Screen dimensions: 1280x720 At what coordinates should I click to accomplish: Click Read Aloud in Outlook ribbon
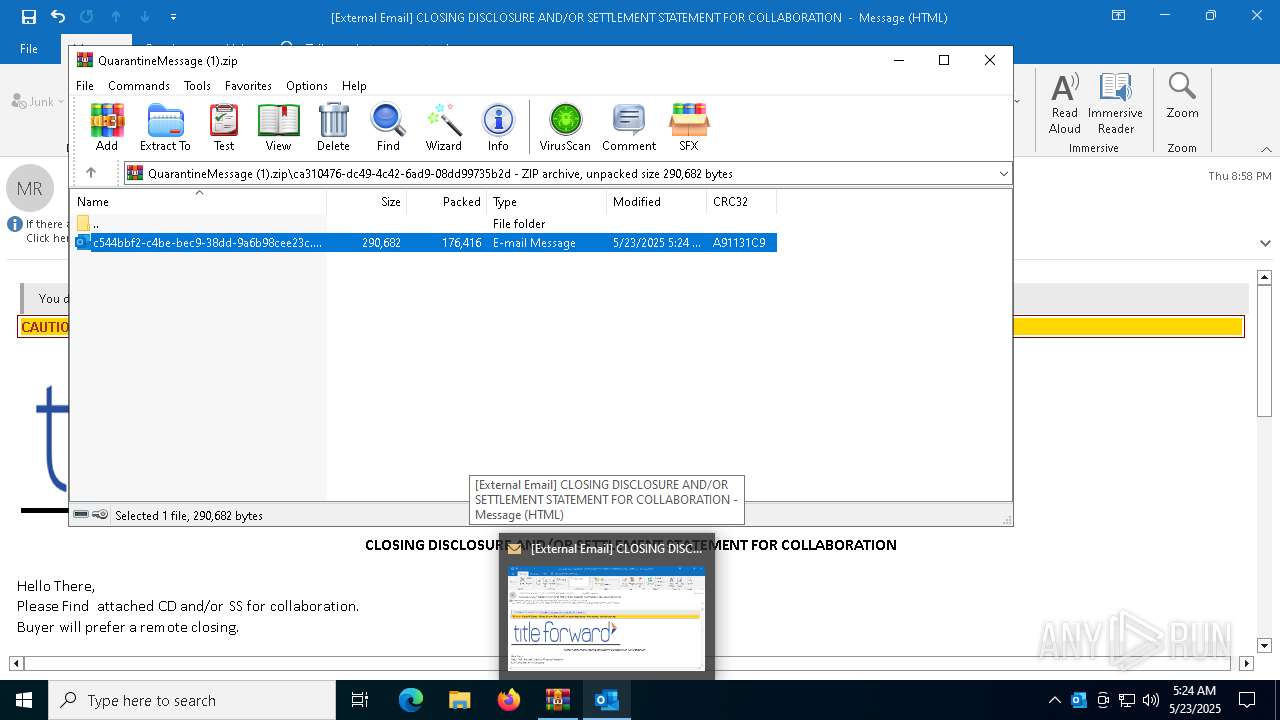click(1065, 103)
